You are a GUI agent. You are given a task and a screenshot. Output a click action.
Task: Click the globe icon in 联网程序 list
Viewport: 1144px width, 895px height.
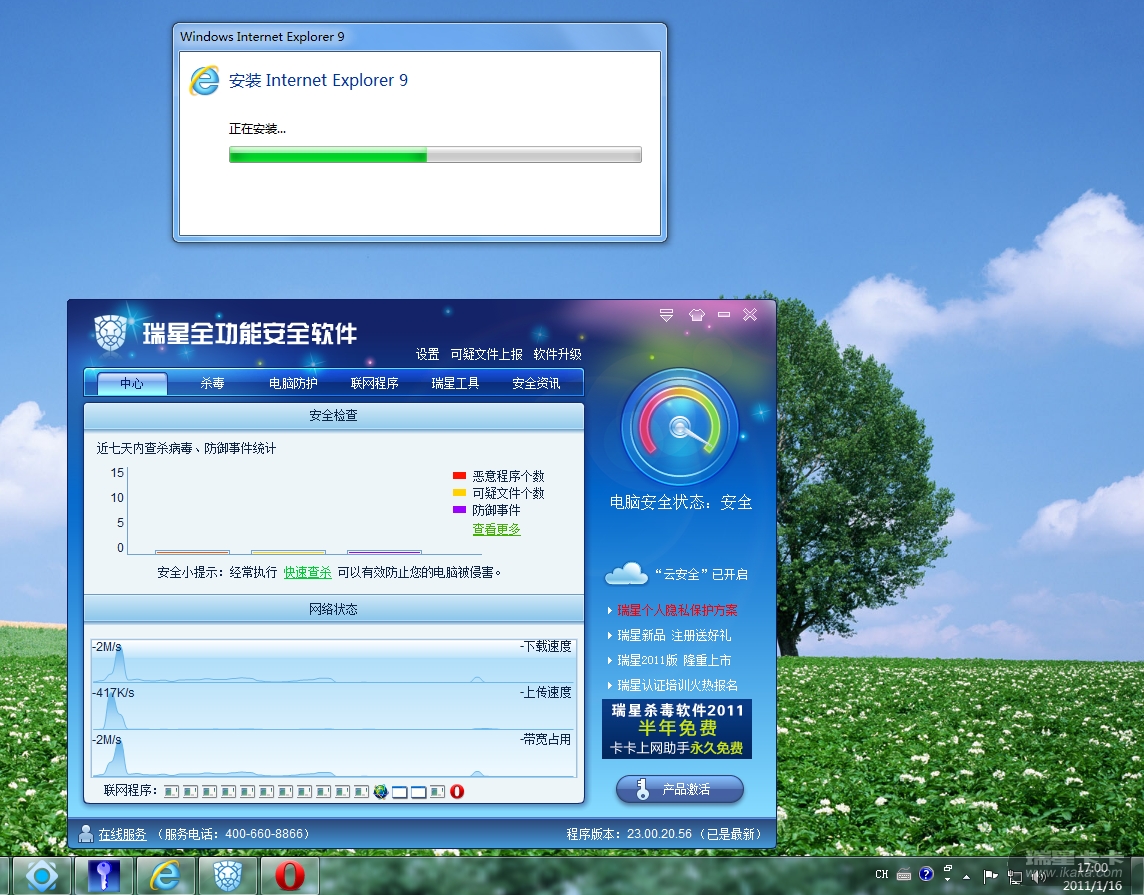(380, 791)
